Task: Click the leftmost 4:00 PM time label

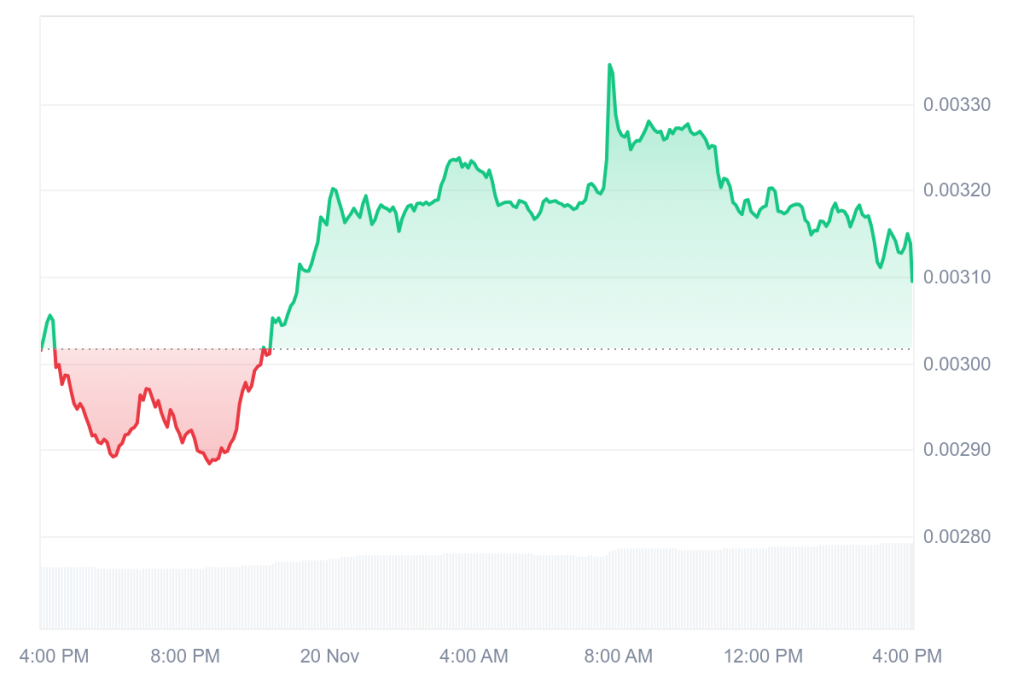Action: 54,656
